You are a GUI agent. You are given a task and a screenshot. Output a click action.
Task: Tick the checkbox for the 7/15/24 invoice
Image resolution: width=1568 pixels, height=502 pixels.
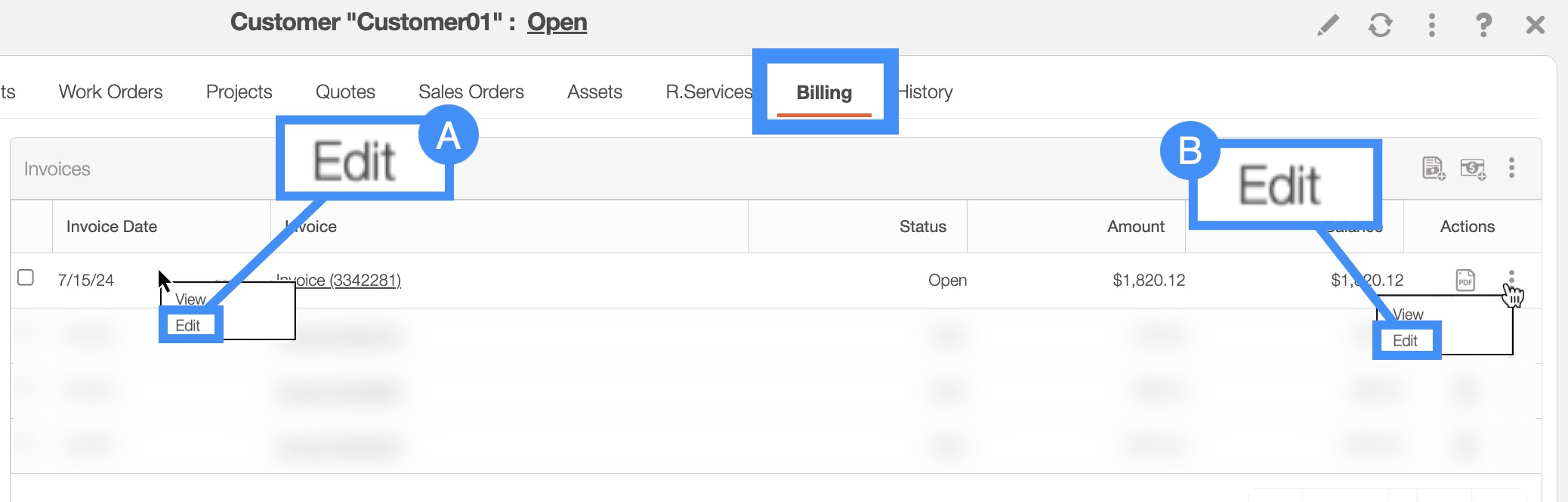tap(26, 277)
